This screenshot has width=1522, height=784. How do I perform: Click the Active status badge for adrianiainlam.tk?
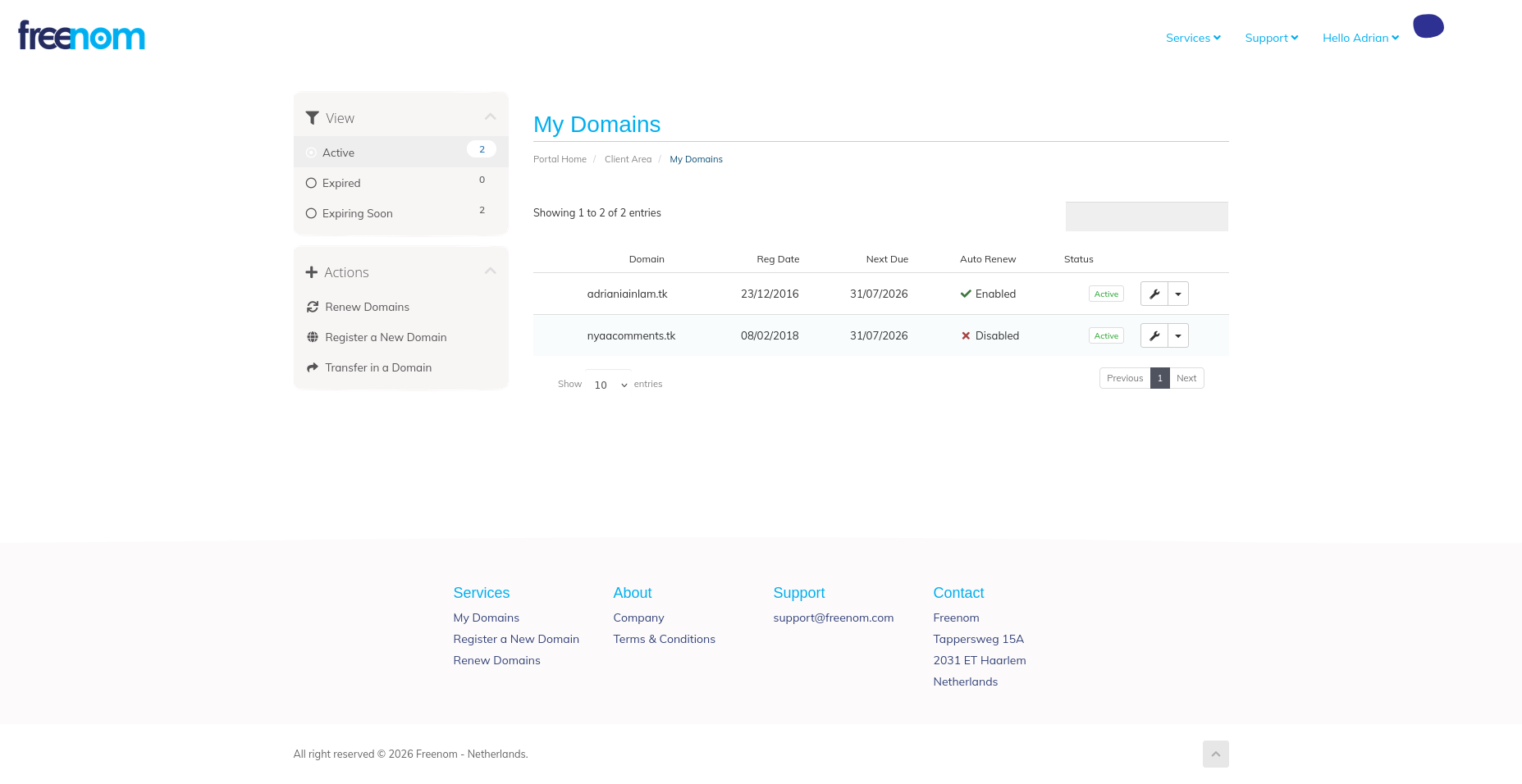pyautogui.click(x=1106, y=294)
